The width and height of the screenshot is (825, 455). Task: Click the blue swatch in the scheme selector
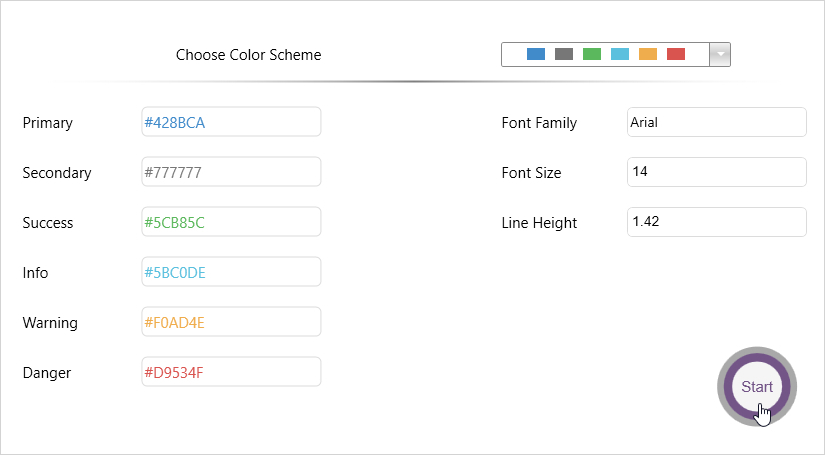[x=536, y=54]
